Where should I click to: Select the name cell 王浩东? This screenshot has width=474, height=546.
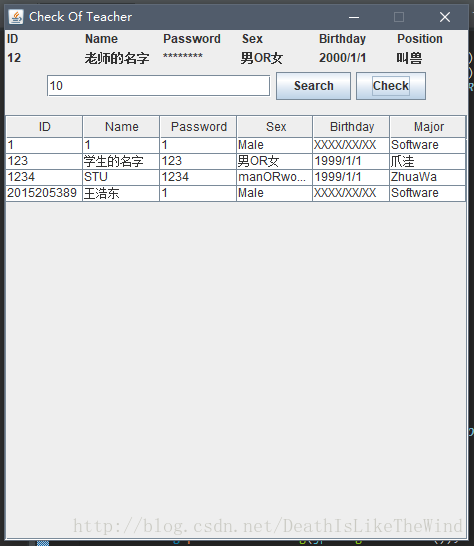(121, 193)
